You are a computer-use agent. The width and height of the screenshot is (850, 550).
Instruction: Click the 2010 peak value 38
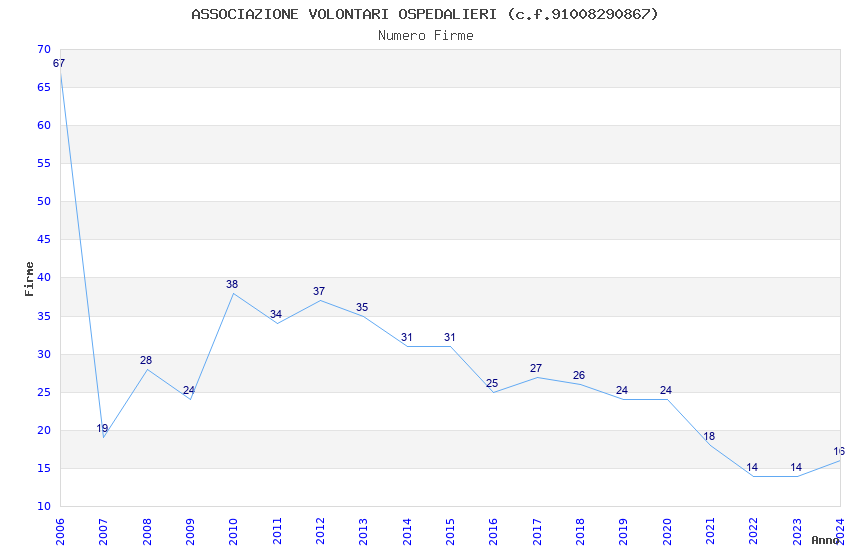click(x=232, y=284)
